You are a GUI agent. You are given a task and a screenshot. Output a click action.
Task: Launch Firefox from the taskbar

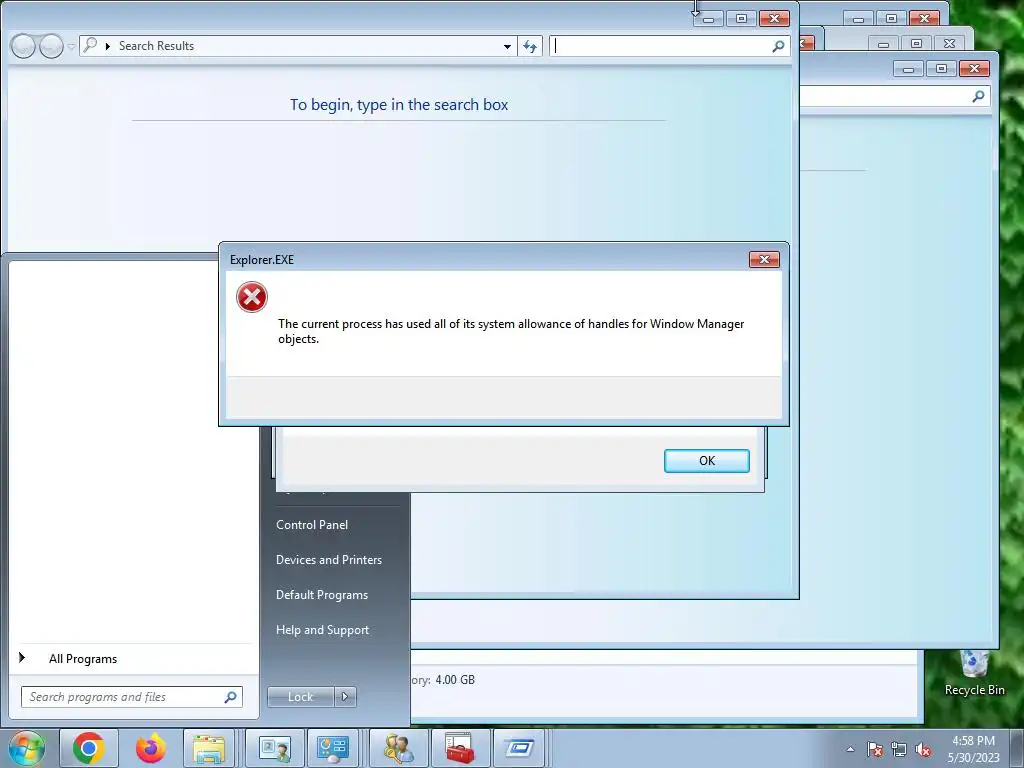[151, 748]
